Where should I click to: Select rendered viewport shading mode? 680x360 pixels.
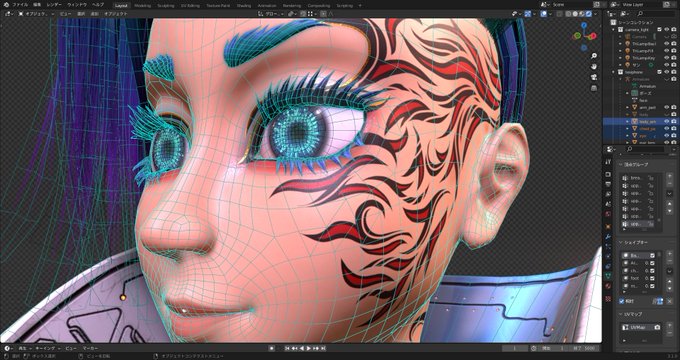(588, 14)
